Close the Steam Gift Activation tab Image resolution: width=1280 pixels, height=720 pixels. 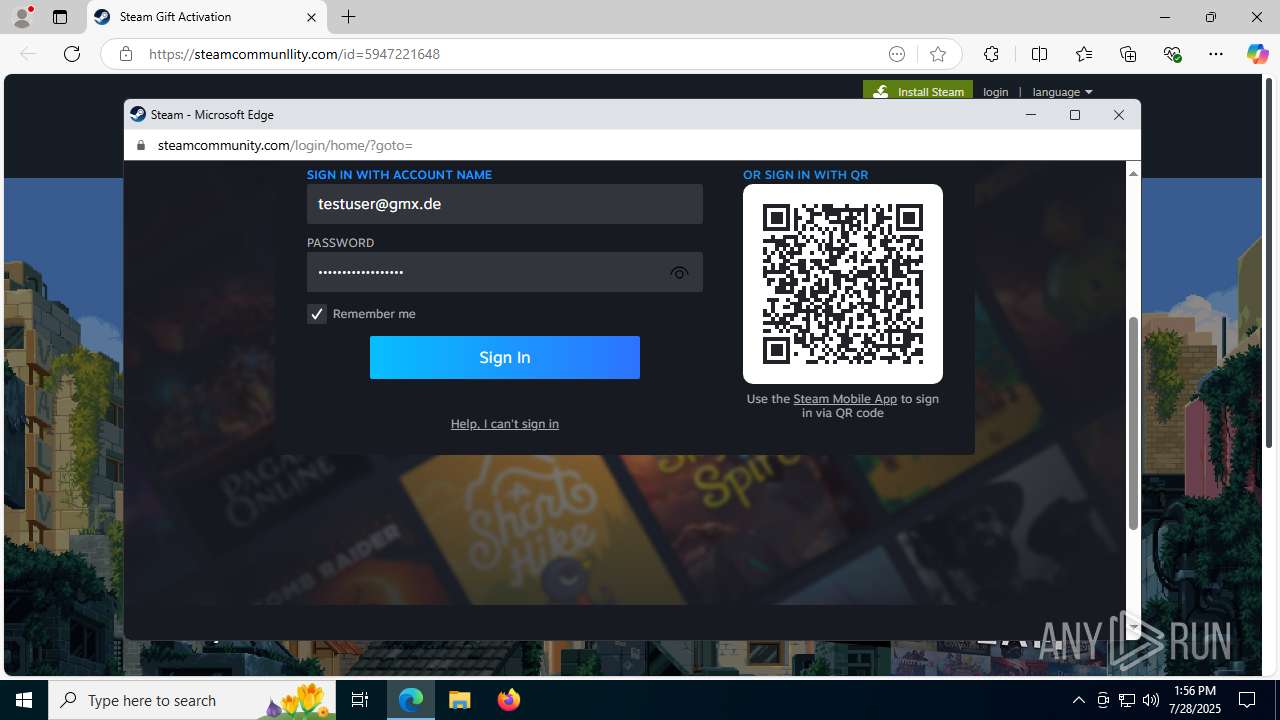(311, 17)
